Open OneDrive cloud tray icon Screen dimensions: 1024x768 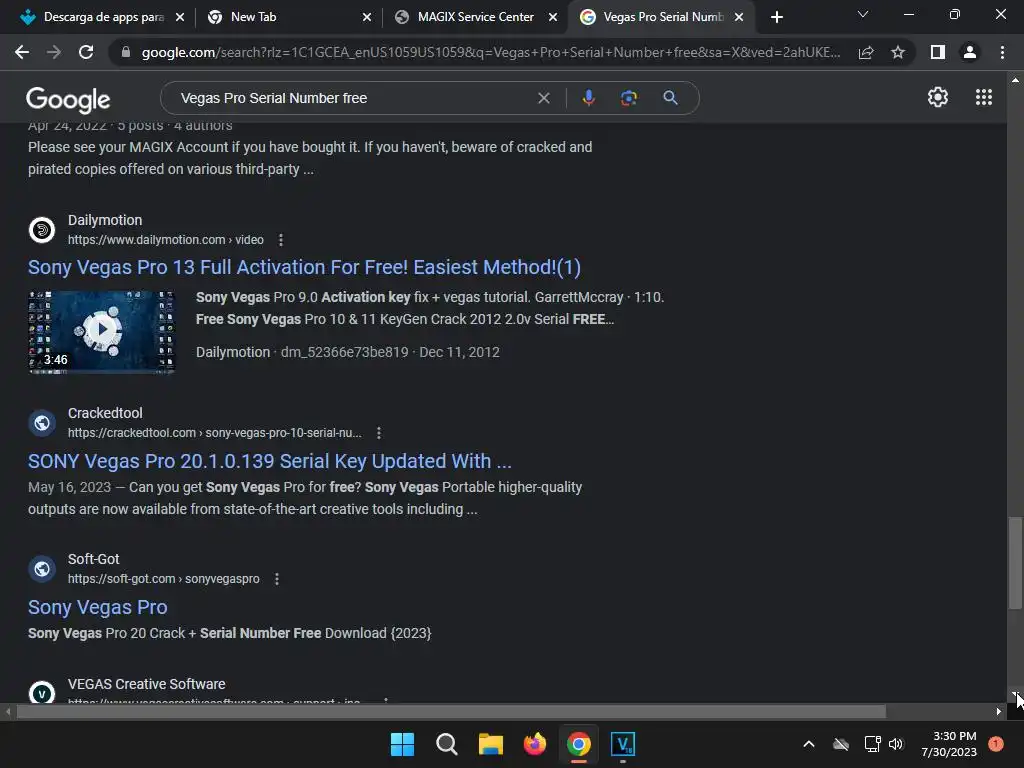pyautogui.click(x=841, y=744)
